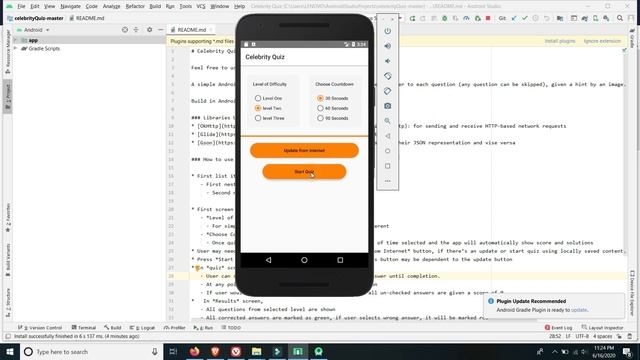Click Project panel scope target icon
Viewport: 640px width, 360px height.
[125, 30]
